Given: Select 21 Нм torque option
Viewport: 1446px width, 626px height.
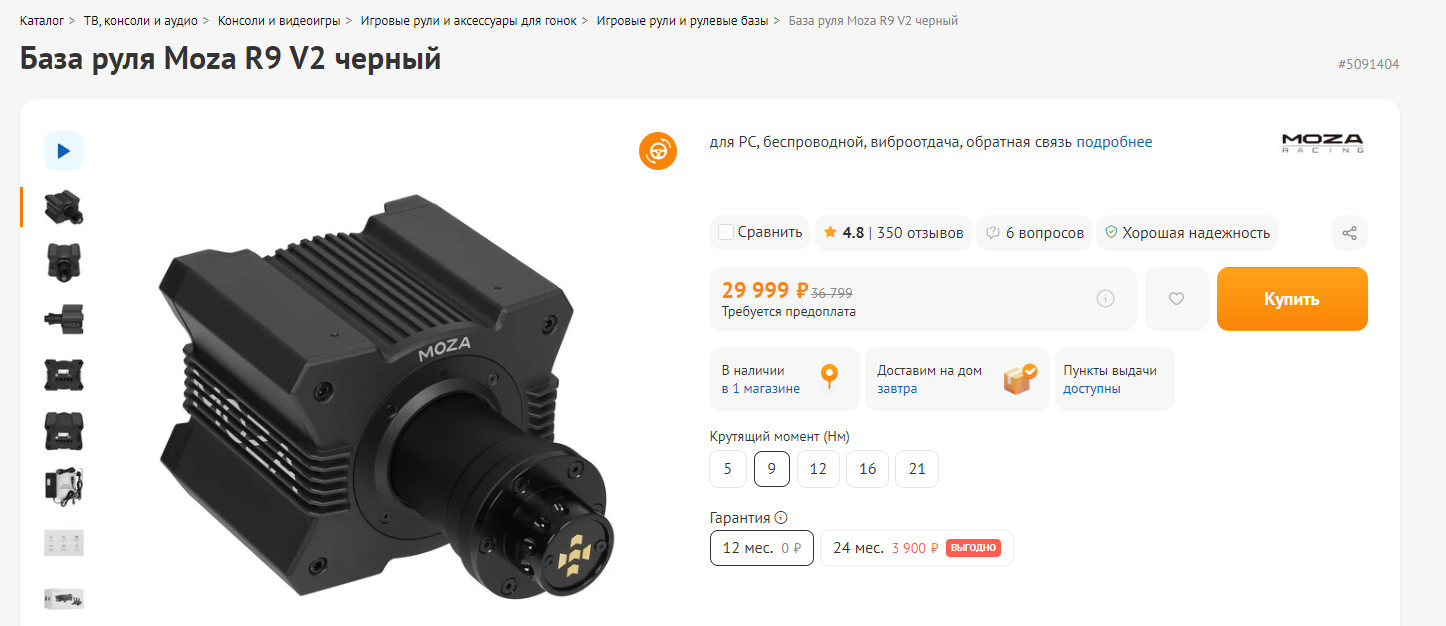Looking at the screenshot, I should (917, 469).
